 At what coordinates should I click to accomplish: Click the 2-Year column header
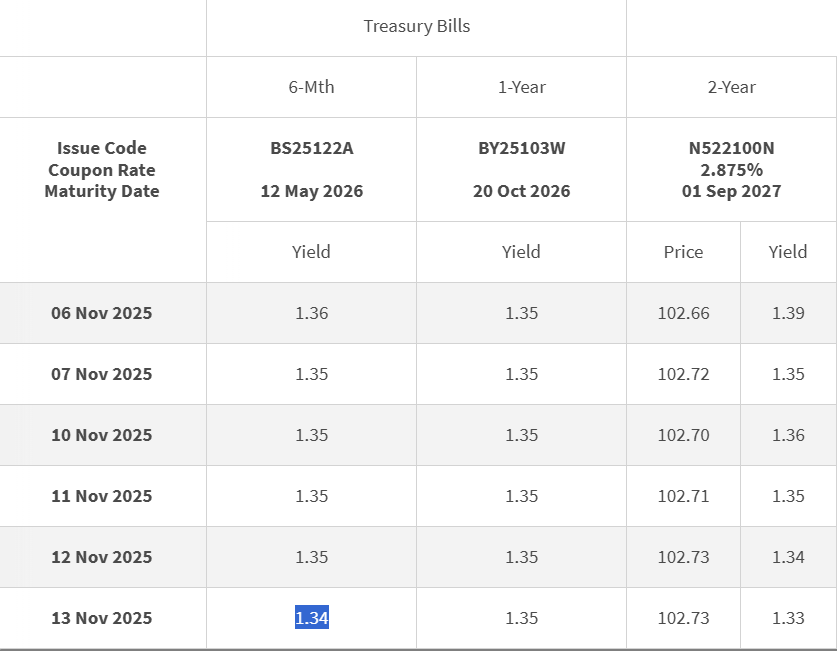coord(732,87)
